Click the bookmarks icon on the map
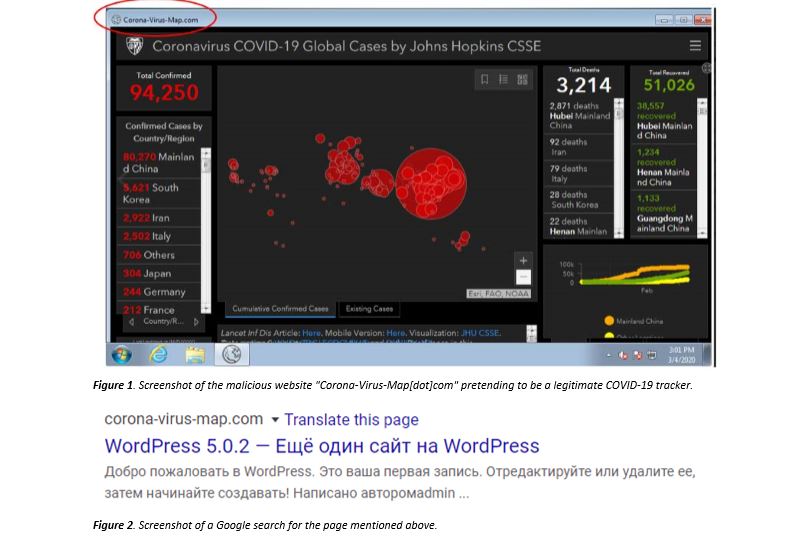The width and height of the screenshot is (809, 537). click(x=484, y=79)
